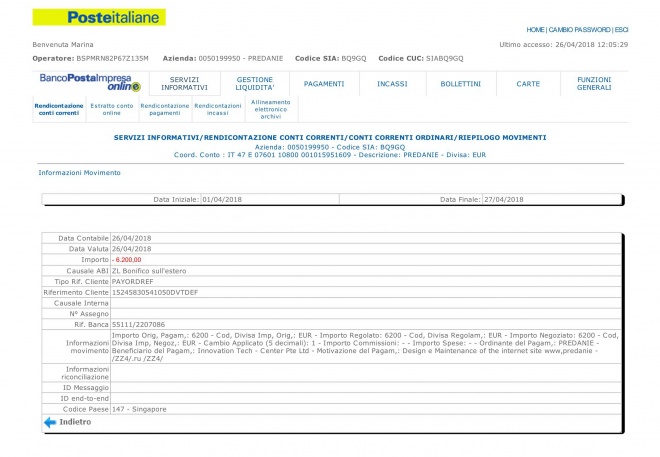Open the GESTIONE LIQUIDITA' menu
The image size is (660, 457).
254,83
